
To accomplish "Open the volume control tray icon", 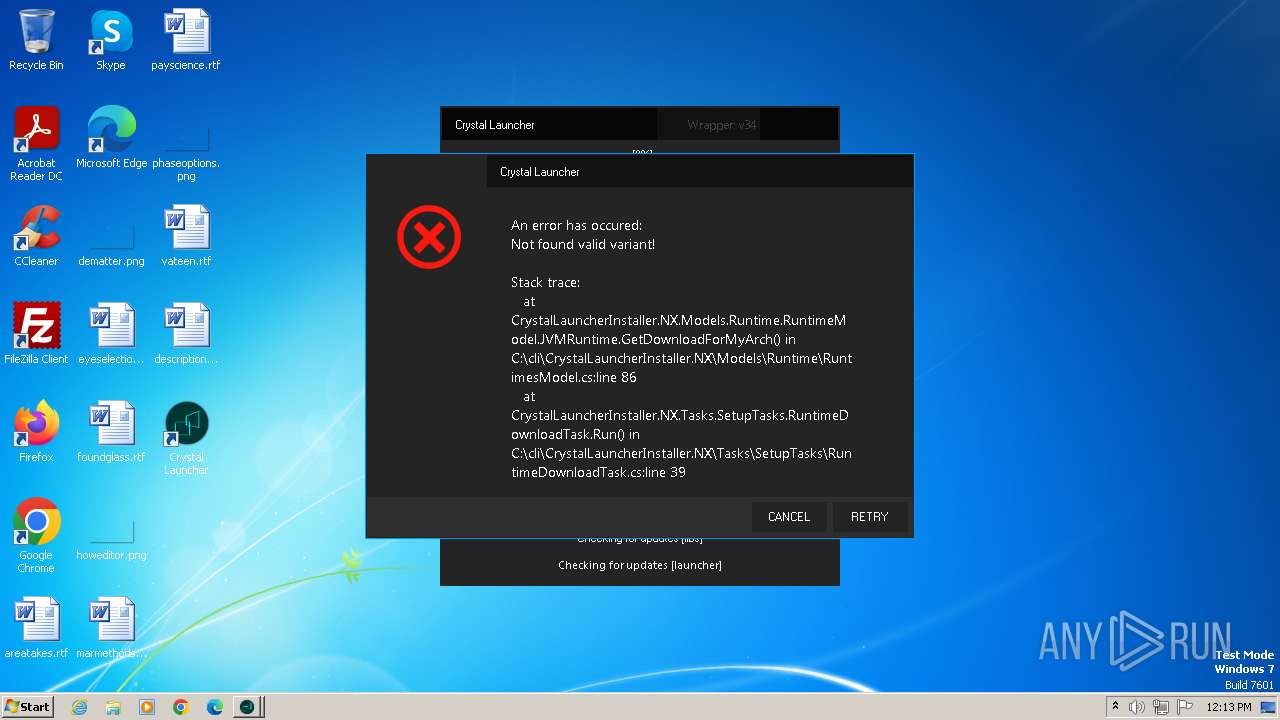I will tap(1137, 707).
